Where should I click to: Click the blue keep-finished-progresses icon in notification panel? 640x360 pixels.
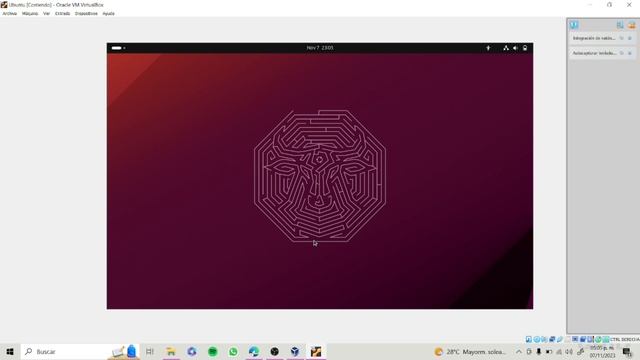(x=620, y=25)
